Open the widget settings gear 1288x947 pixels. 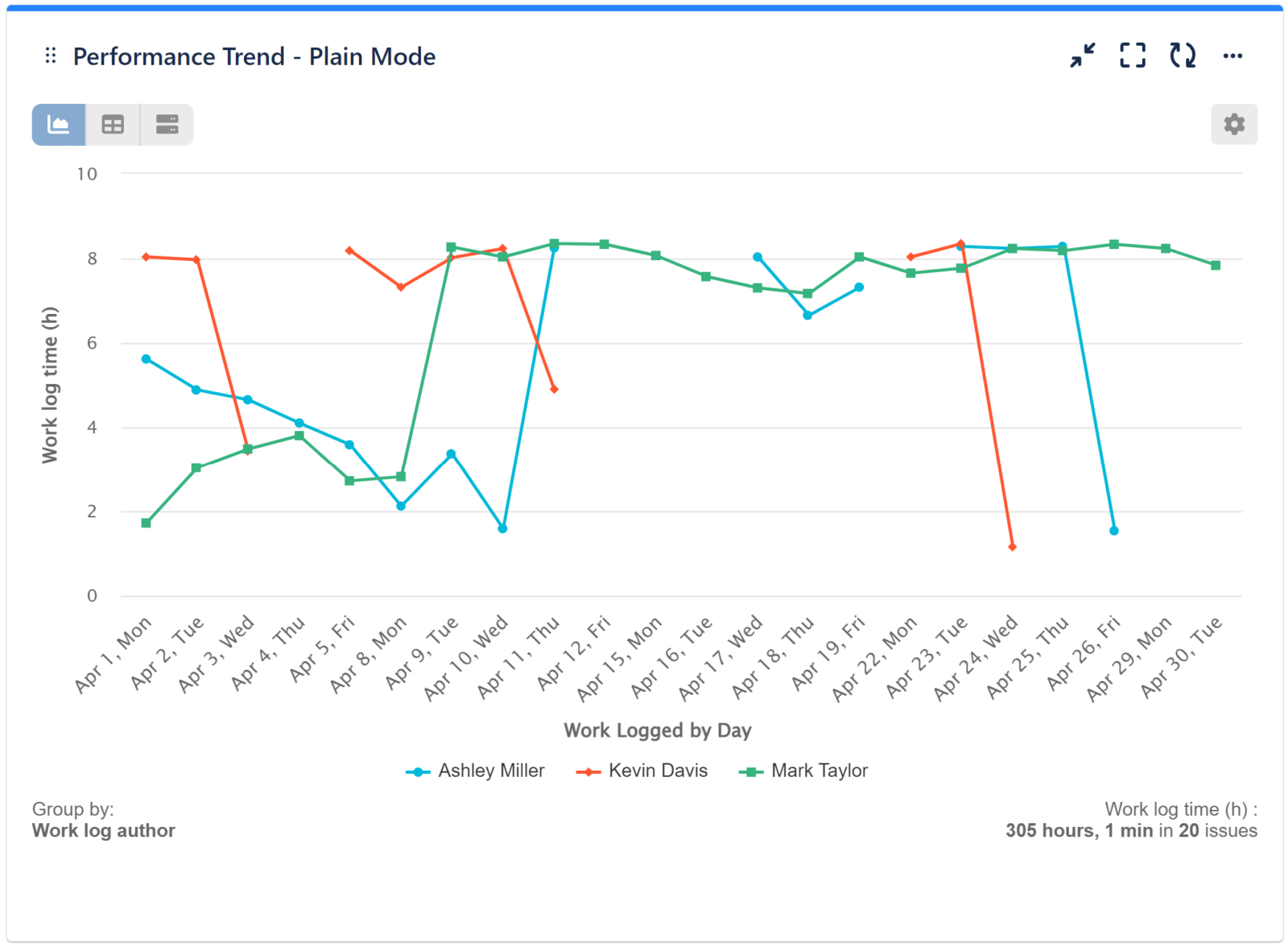1234,124
